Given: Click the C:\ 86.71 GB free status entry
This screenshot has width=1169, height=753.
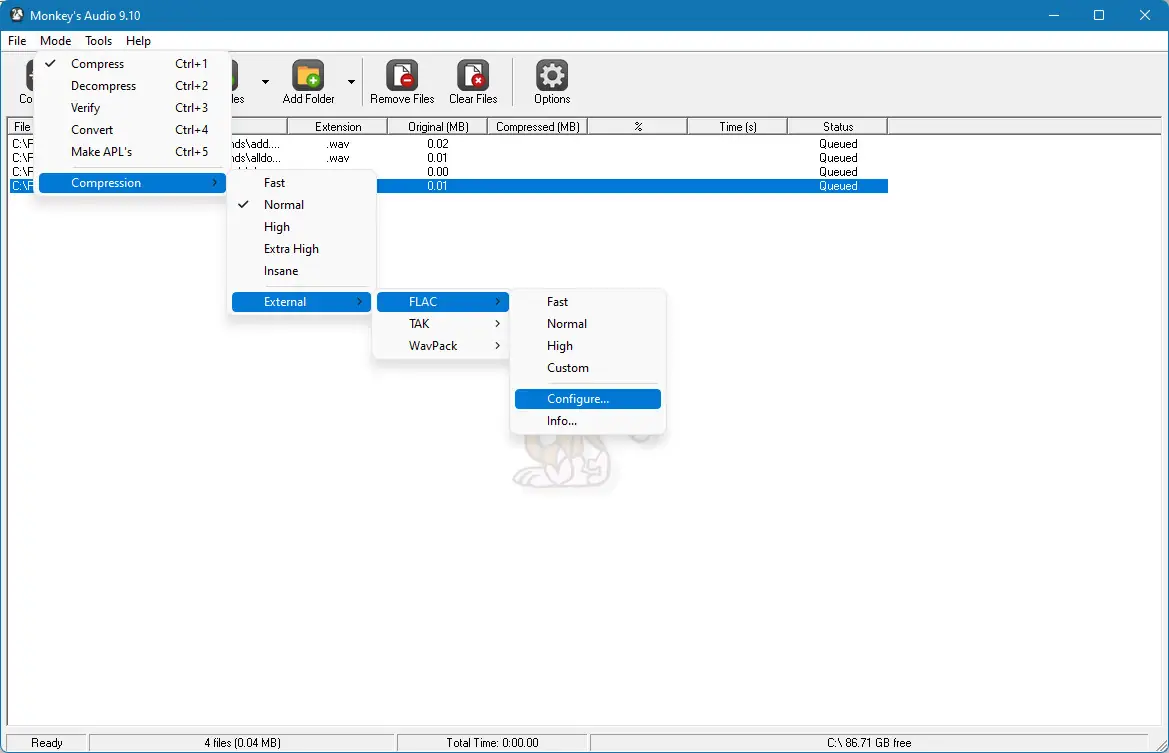Looking at the screenshot, I should (x=869, y=743).
